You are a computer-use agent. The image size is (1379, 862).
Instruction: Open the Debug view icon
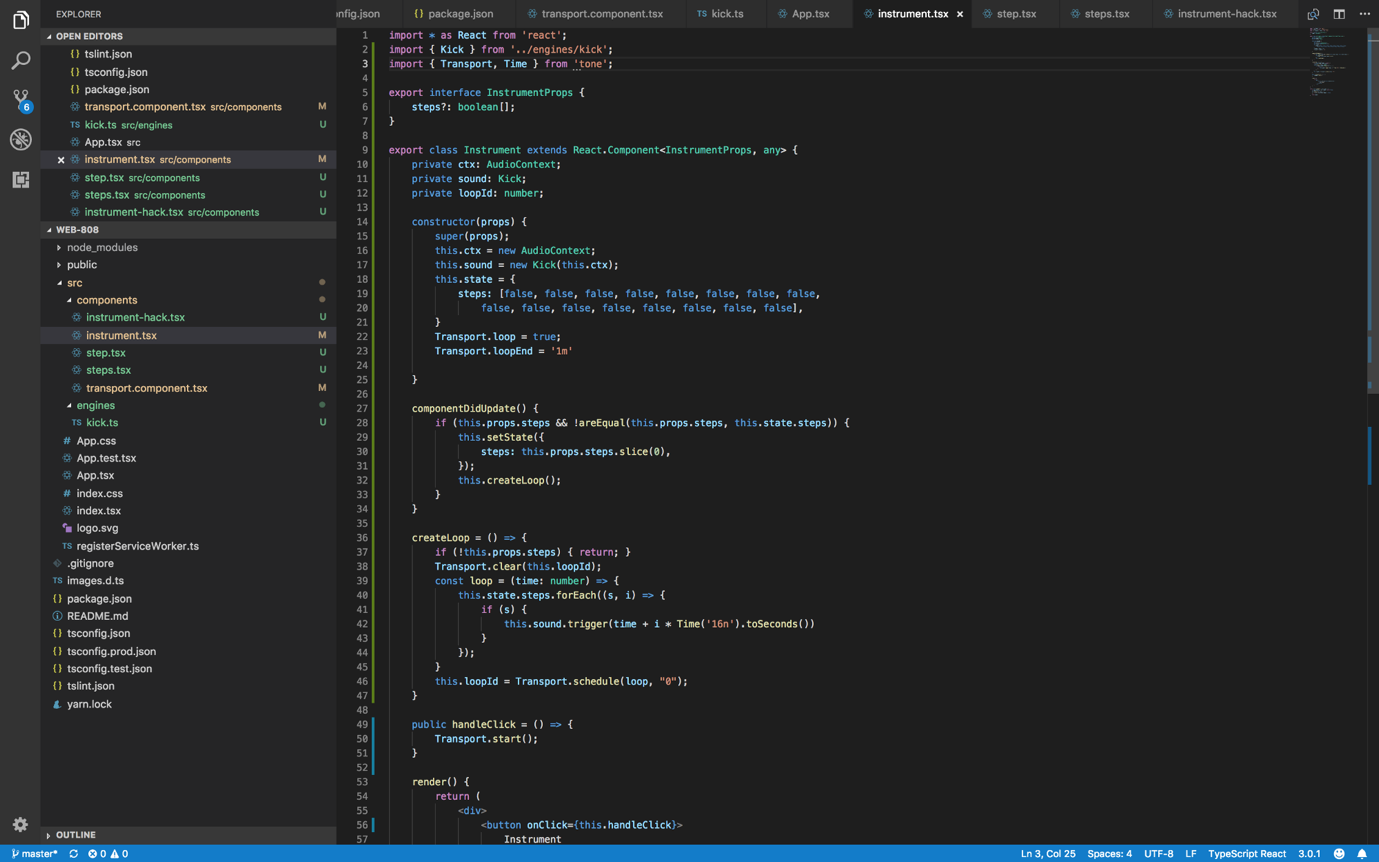[20, 140]
